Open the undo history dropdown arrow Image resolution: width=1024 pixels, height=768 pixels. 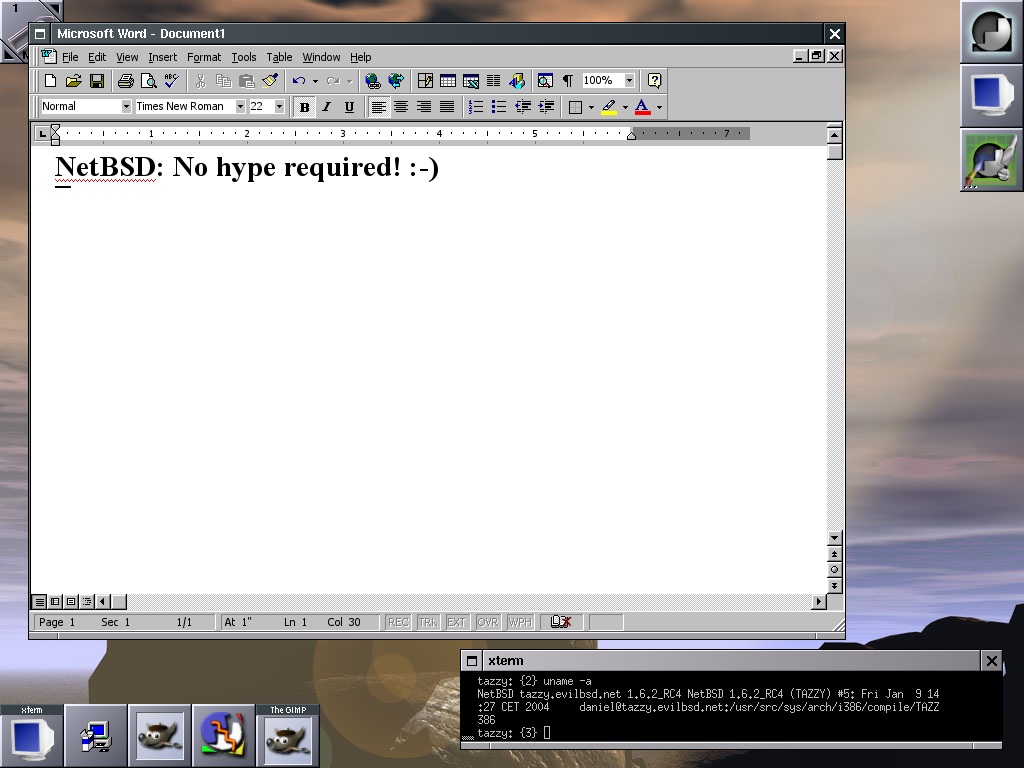315,81
